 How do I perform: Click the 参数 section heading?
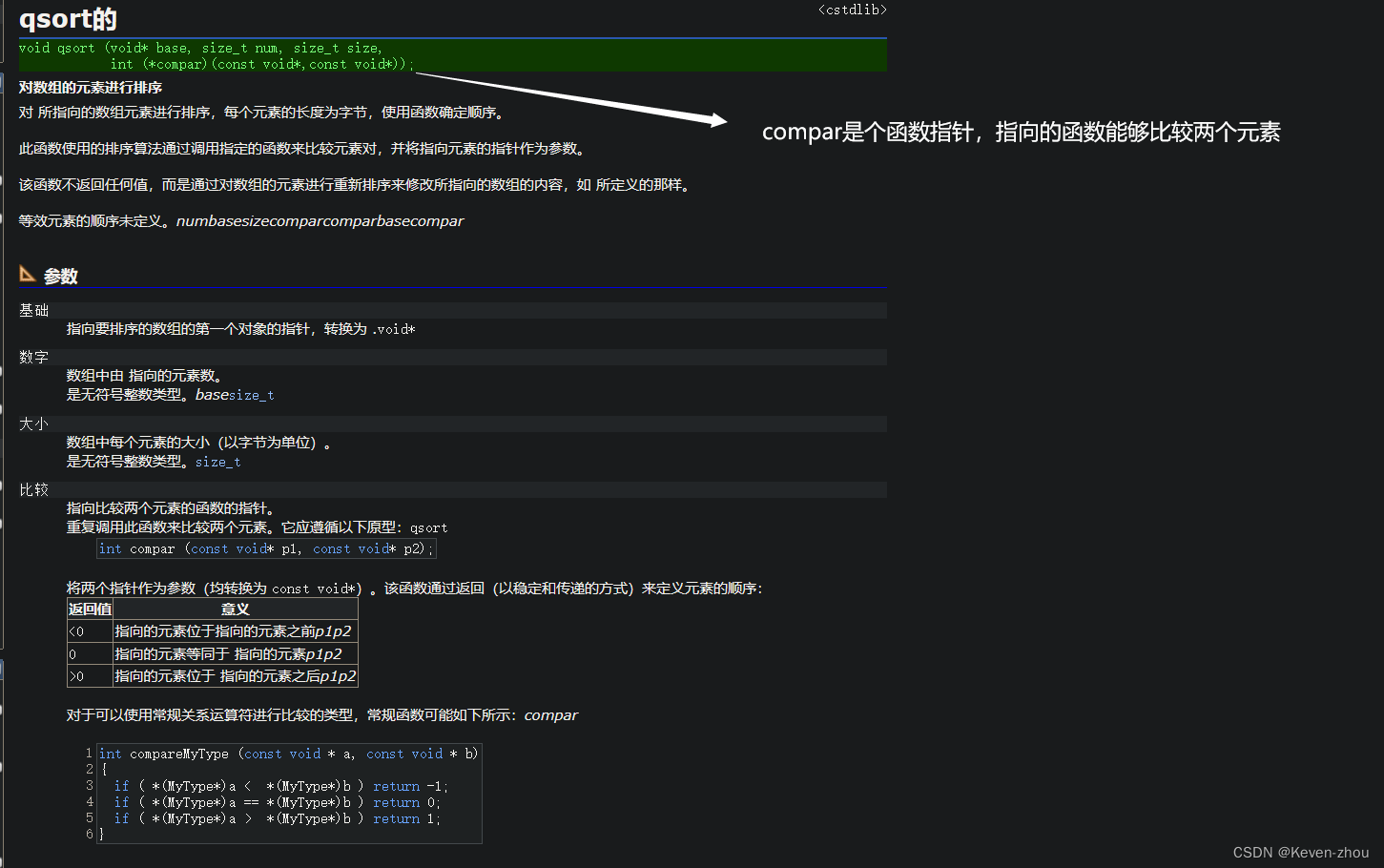(60, 277)
